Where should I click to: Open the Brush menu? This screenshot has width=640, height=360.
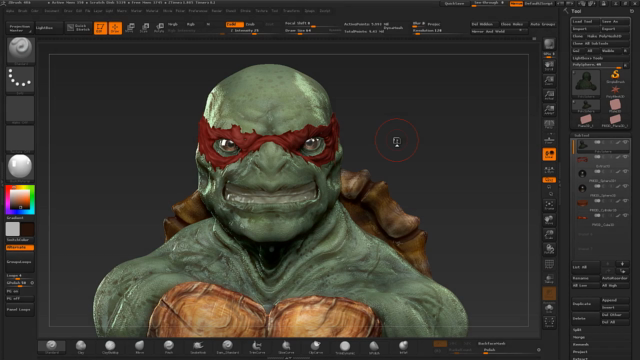(x=22, y=11)
